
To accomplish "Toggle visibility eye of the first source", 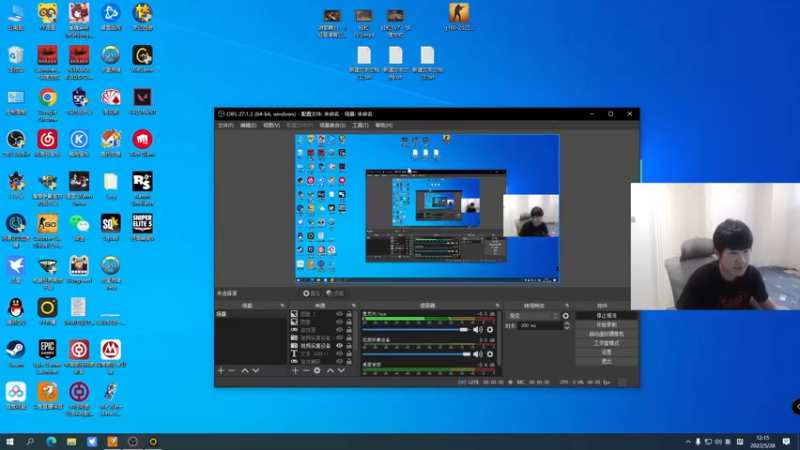I will (340, 314).
